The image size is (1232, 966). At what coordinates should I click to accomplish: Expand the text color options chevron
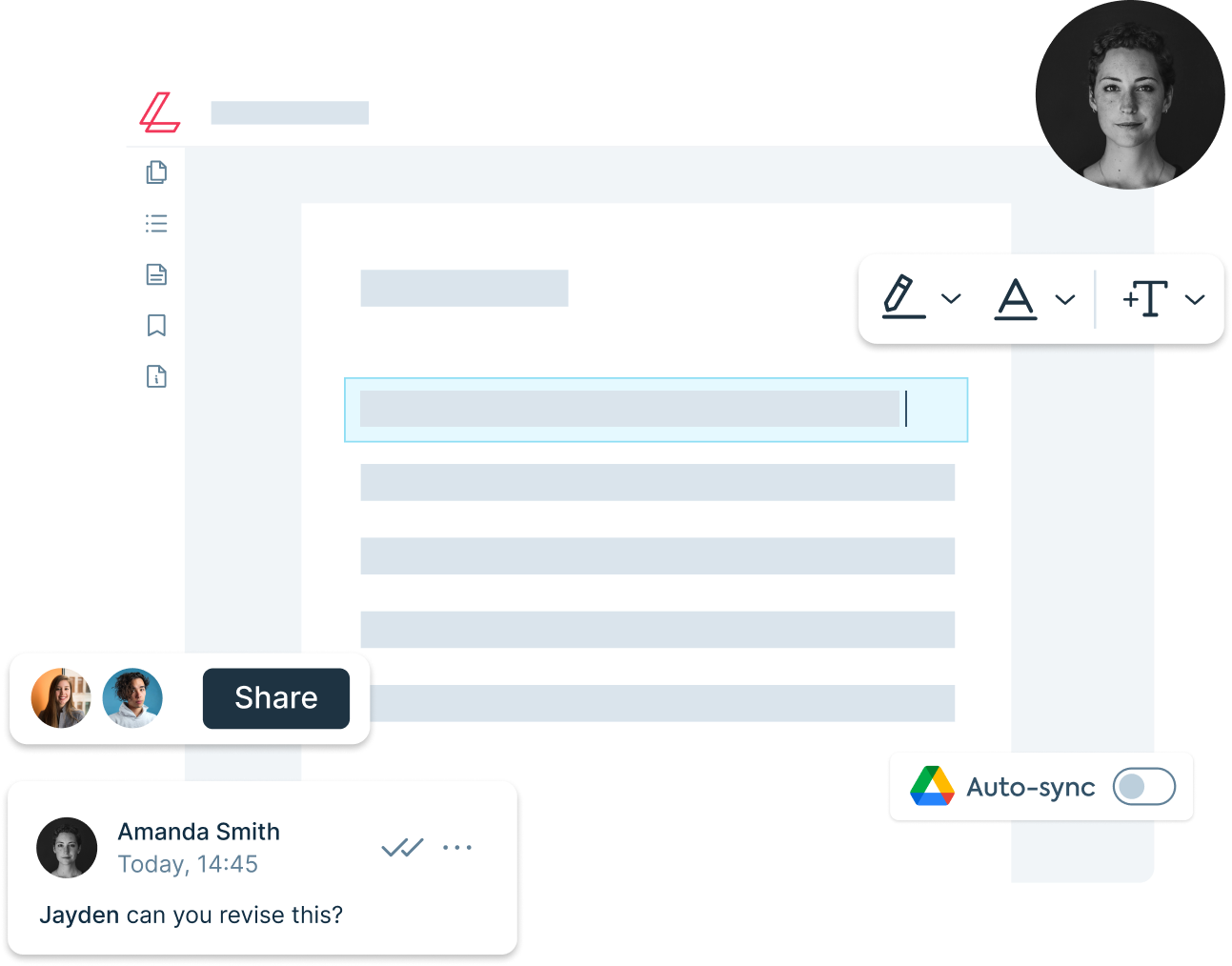point(1065,300)
